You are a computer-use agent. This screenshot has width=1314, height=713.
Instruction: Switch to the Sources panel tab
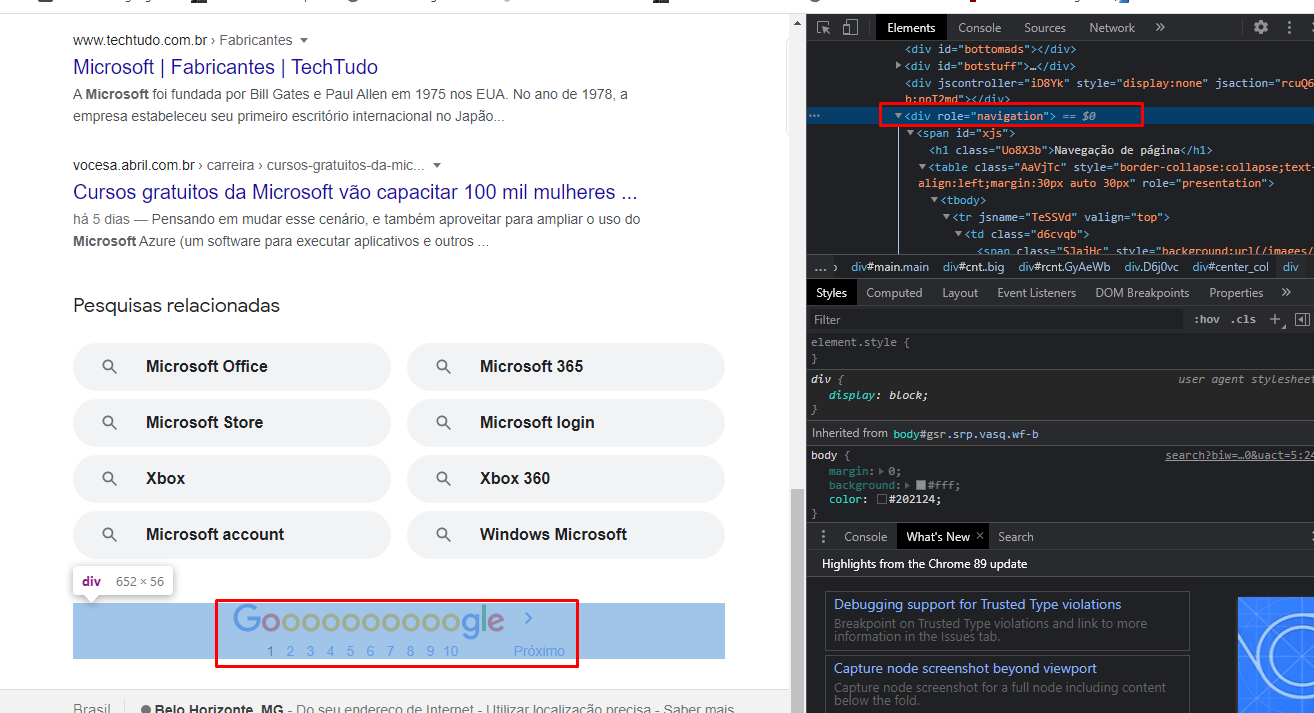pos(1045,28)
